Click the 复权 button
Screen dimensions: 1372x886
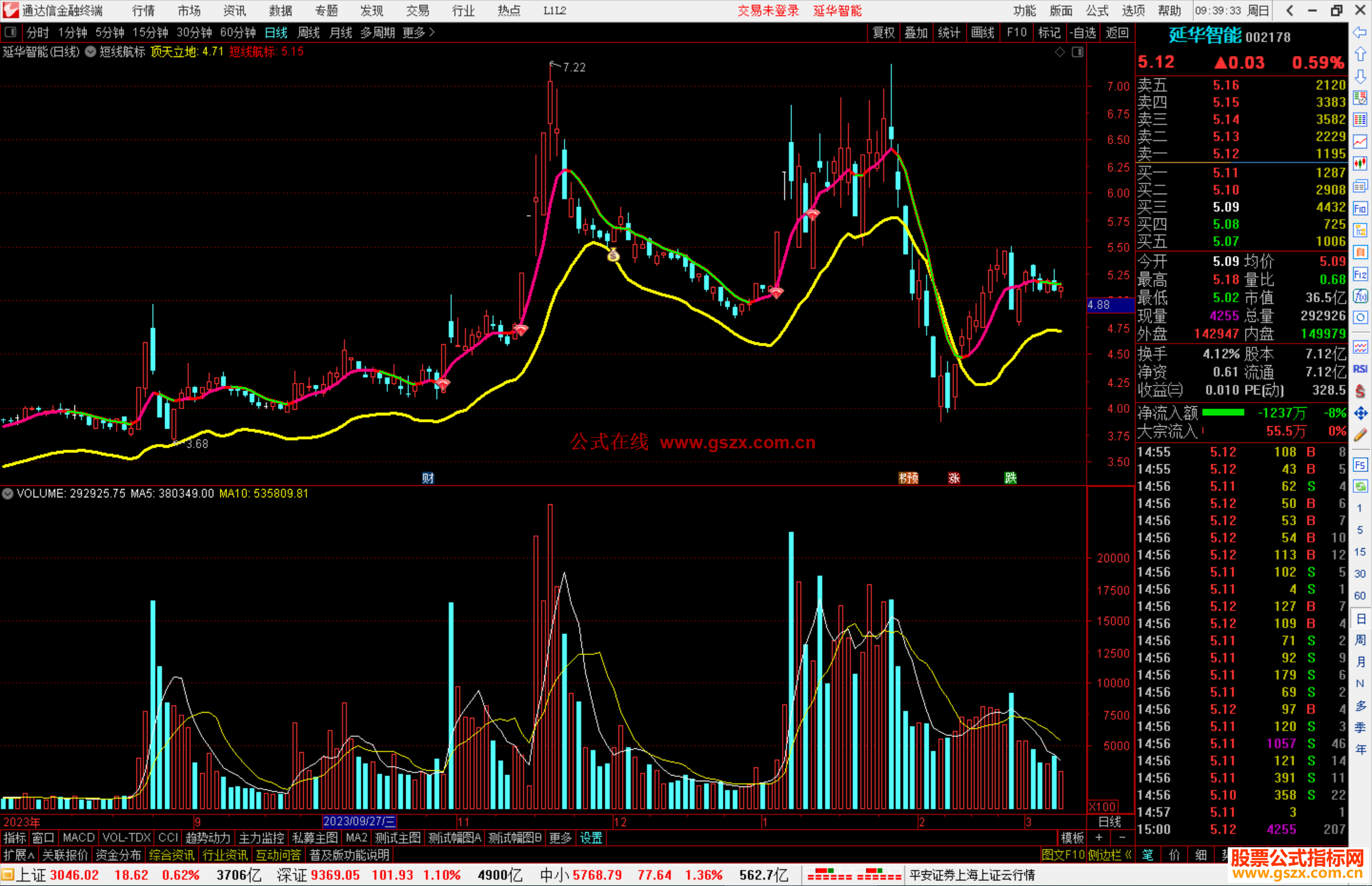[x=883, y=32]
